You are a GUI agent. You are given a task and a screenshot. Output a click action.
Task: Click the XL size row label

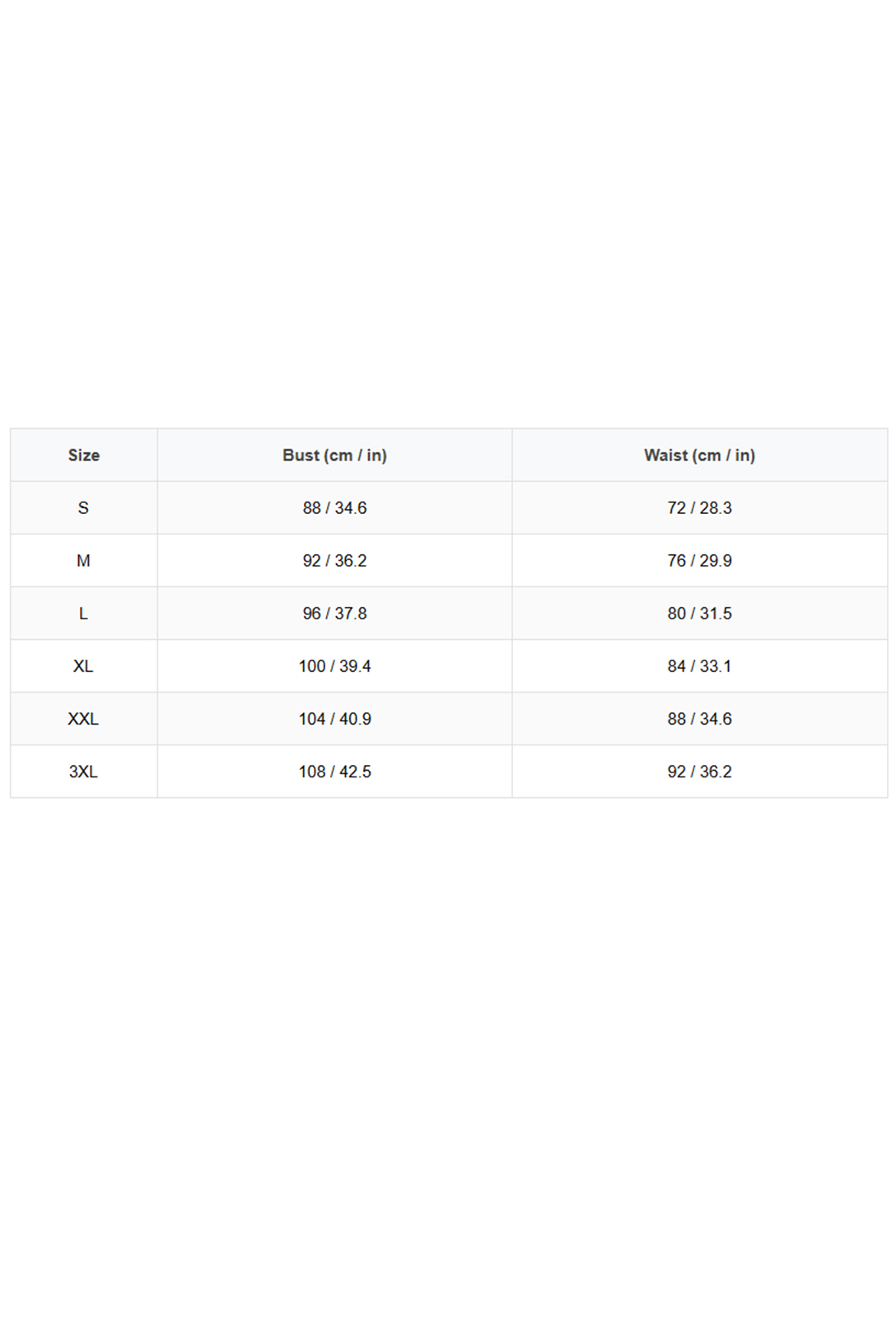point(83,666)
